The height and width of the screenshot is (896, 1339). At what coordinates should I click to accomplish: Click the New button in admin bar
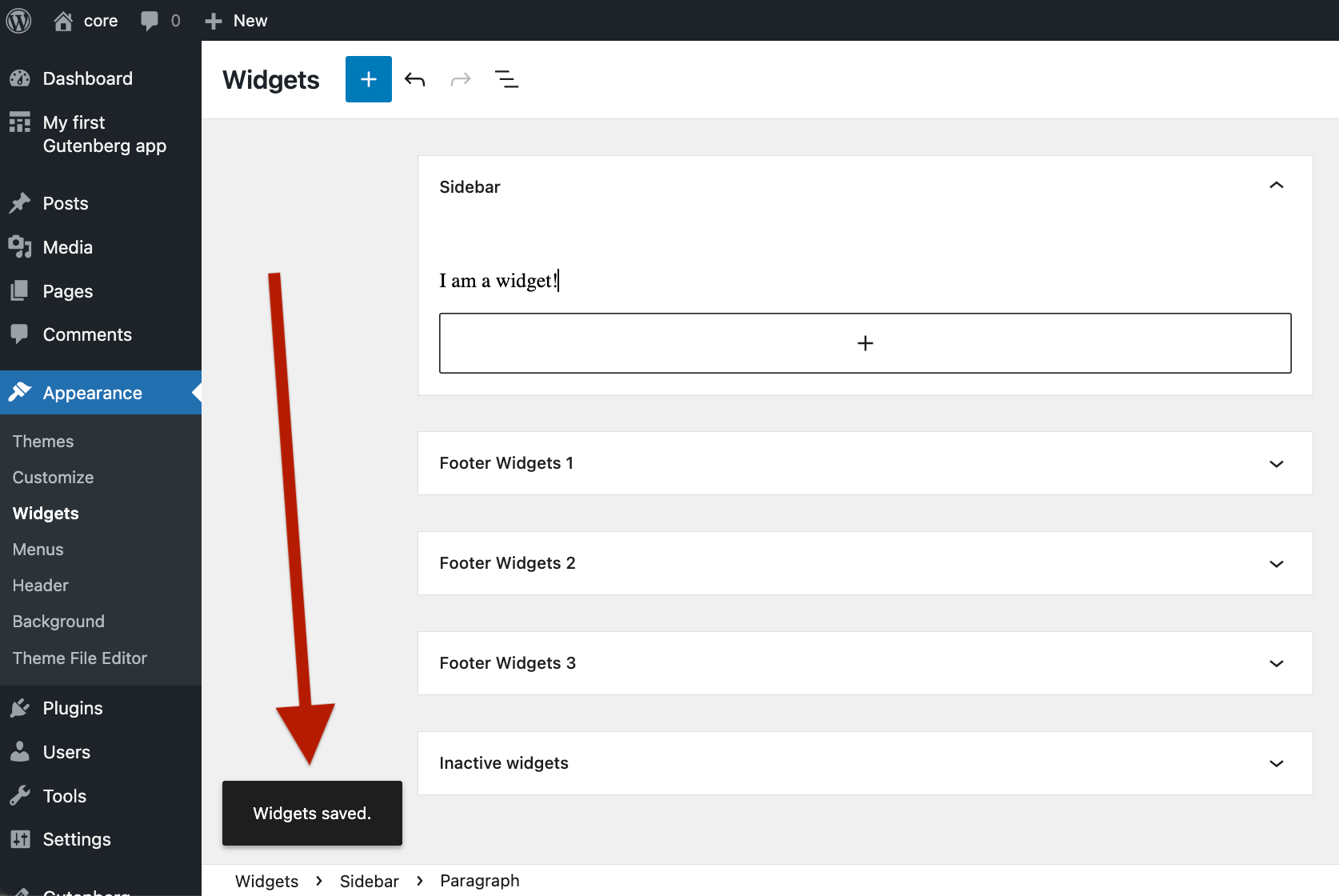click(236, 20)
